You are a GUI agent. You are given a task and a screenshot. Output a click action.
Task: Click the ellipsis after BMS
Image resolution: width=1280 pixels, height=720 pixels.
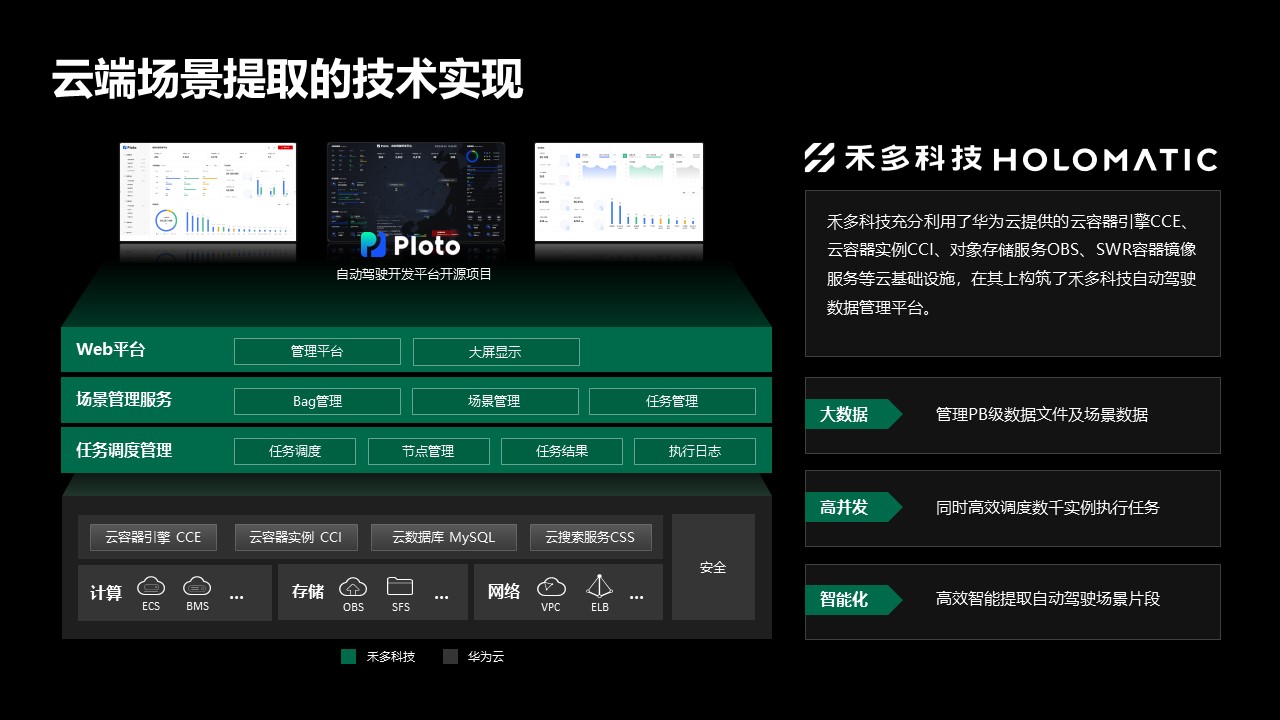coord(237,597)
